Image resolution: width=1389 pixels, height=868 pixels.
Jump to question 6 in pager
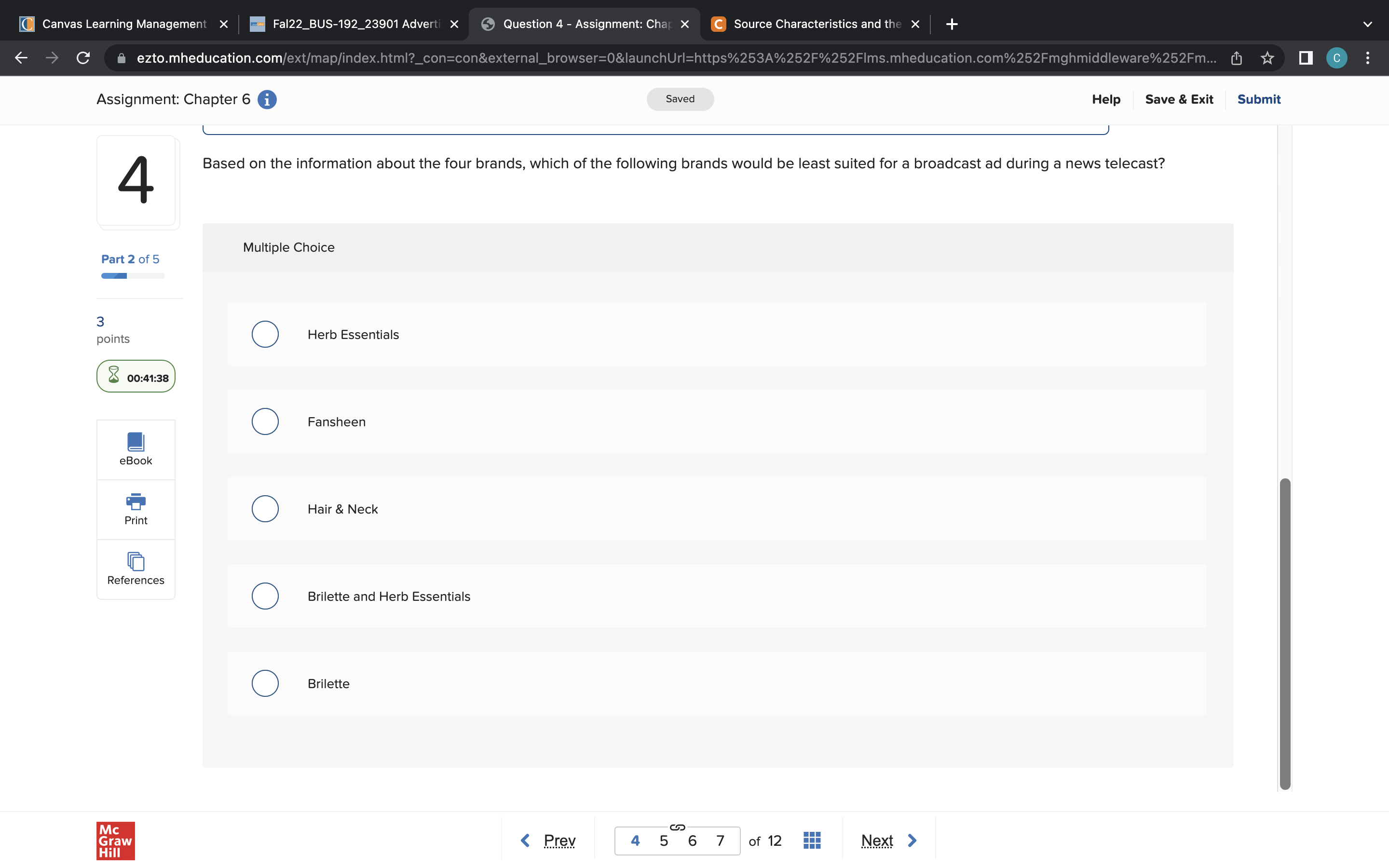[692, 841]
